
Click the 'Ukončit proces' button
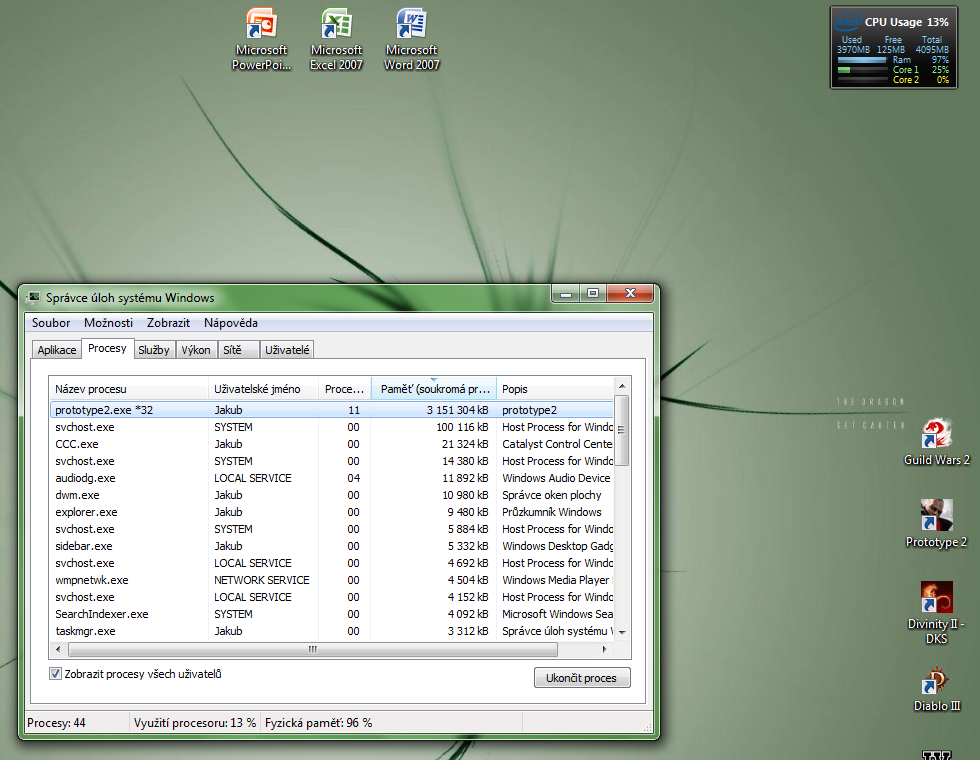pyautogui.click(x=582, y=678)
